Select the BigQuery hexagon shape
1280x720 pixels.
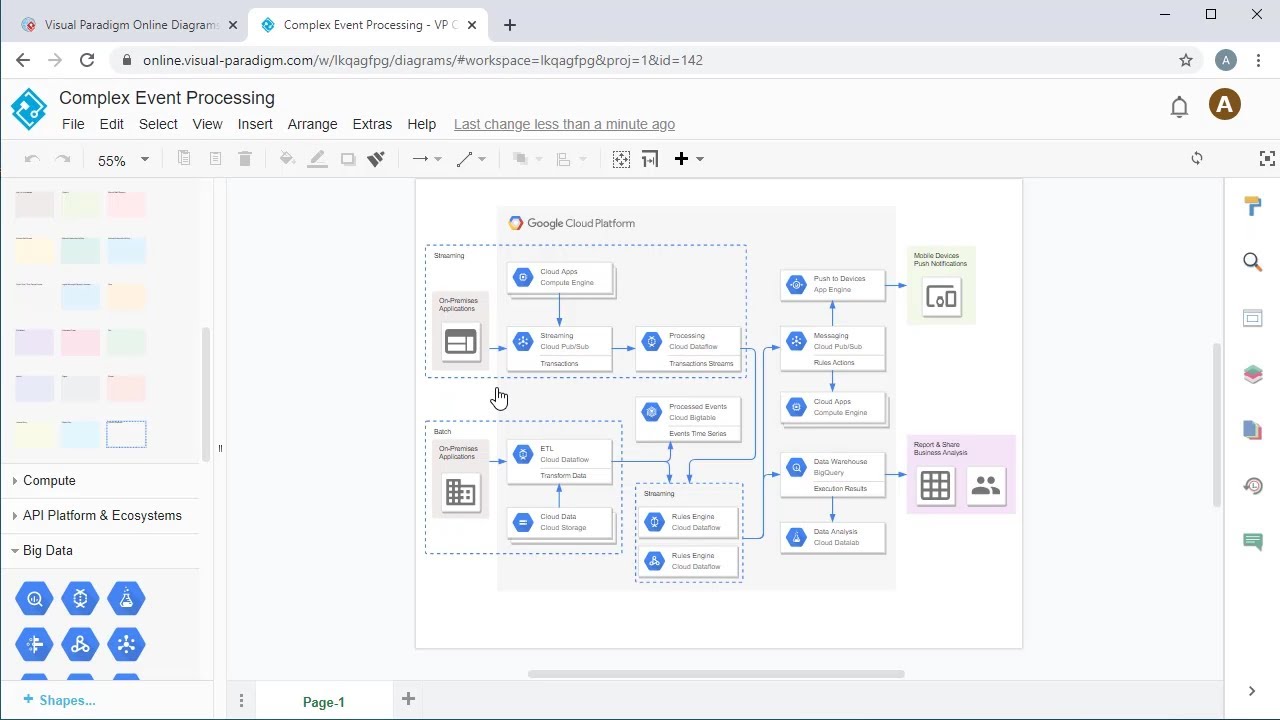[x=34, y=599]
